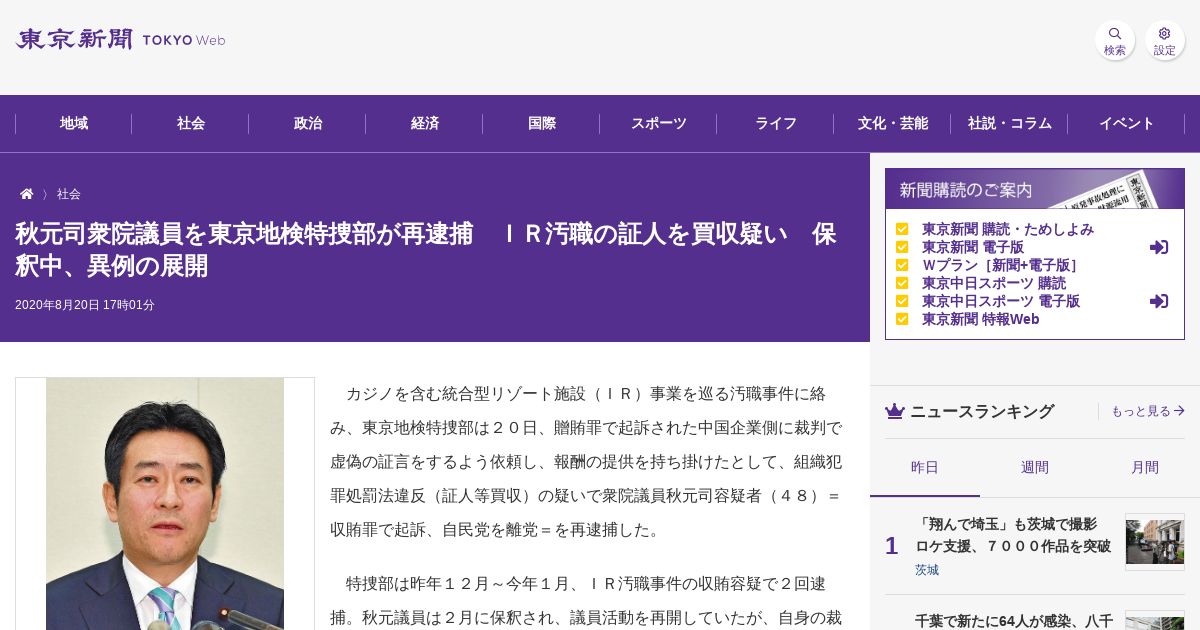Click the sign-in arrow beside 東京中日スポーツ 電子版

1159,301
